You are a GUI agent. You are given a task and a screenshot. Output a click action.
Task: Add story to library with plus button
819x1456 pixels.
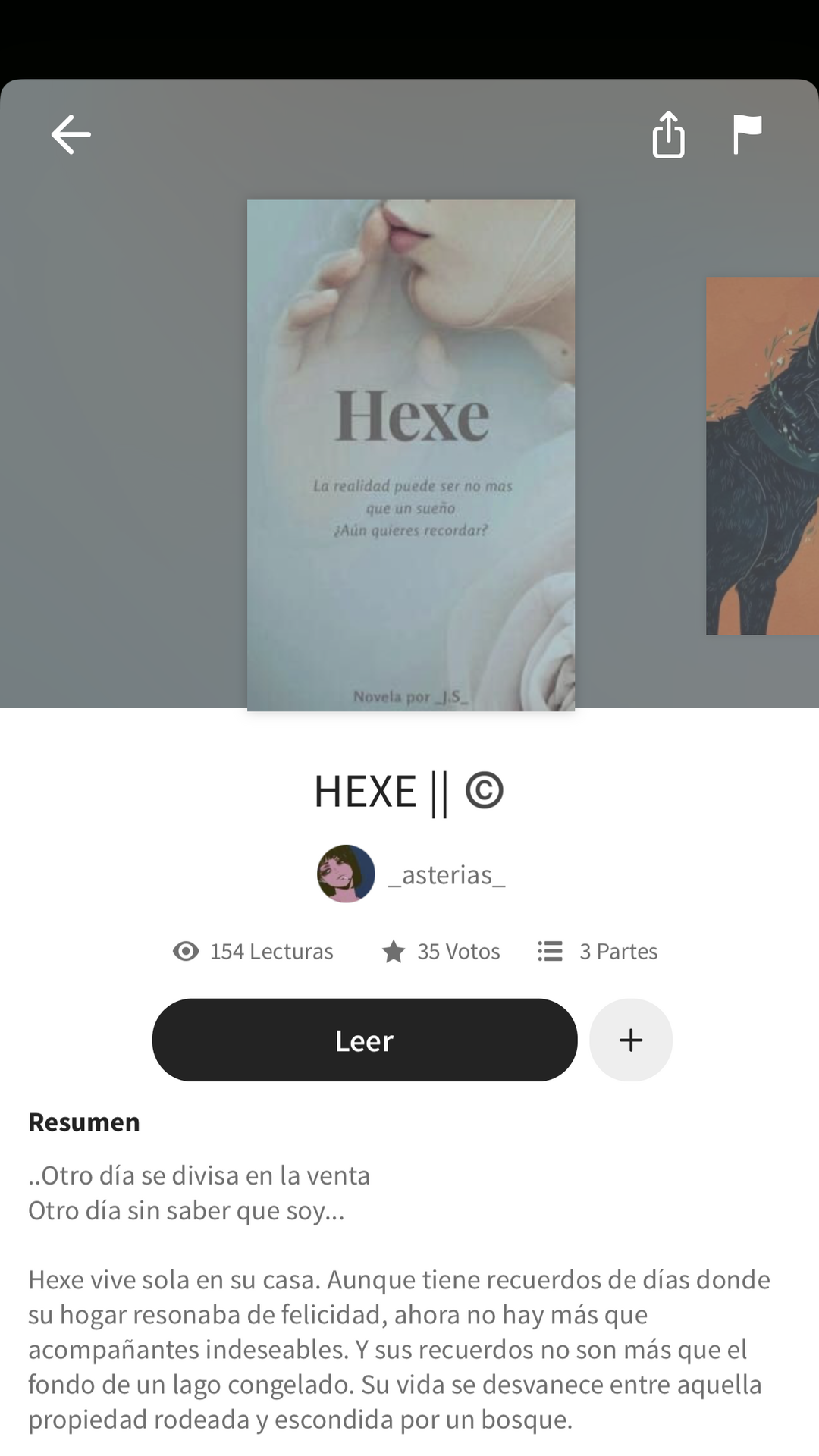click(631, 1040)
